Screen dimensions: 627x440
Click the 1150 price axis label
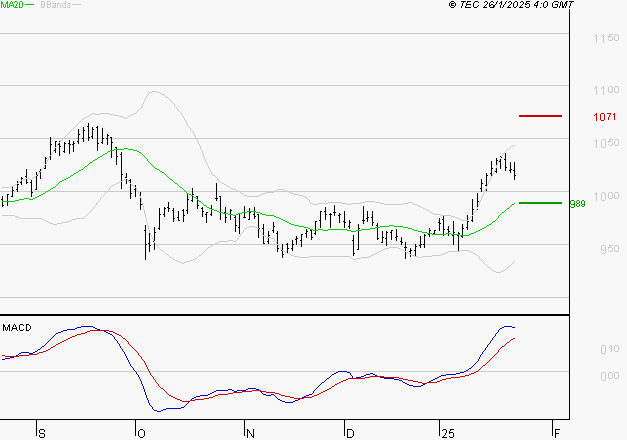tap(606, 38)
